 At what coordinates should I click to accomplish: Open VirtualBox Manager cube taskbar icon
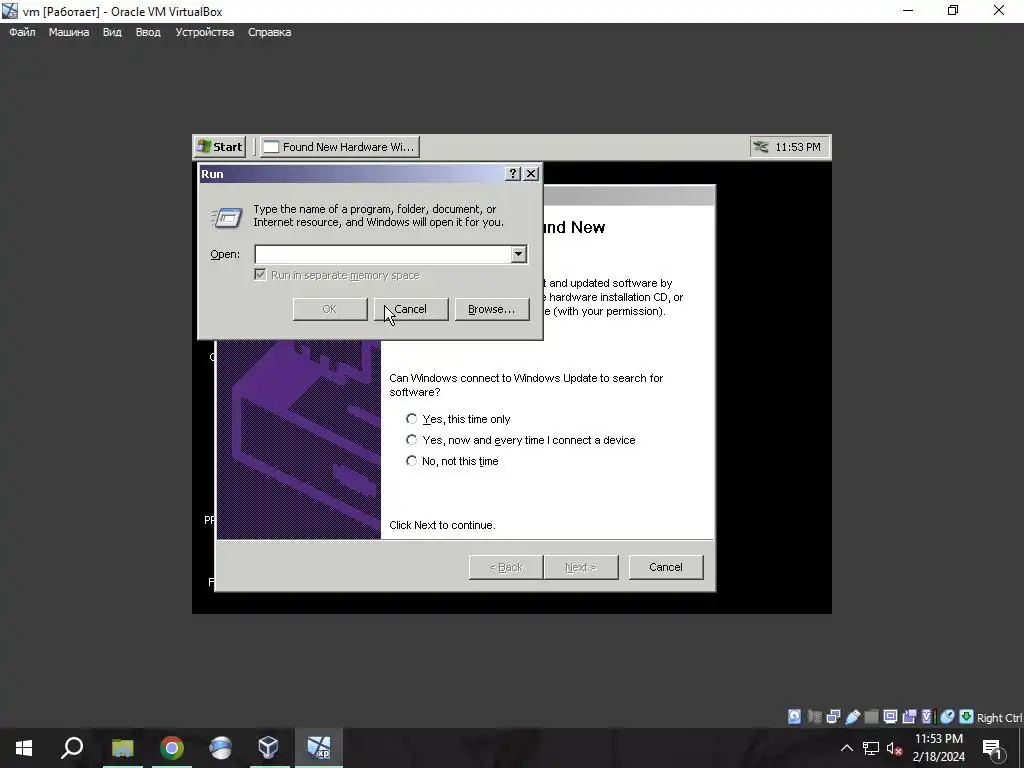point(268,748)
